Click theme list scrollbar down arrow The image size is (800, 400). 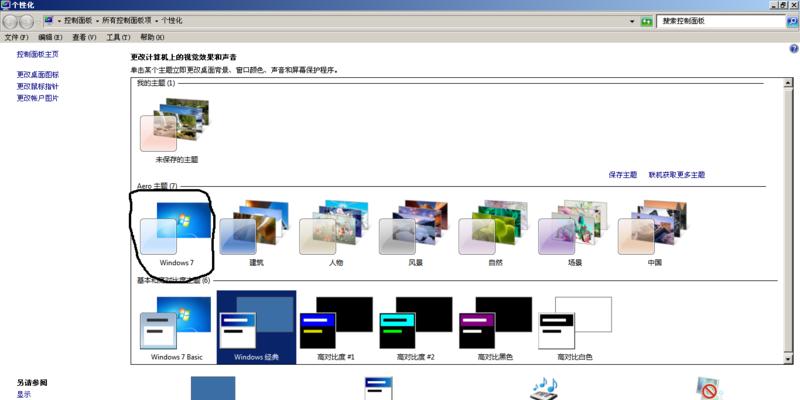coord(788,359)
